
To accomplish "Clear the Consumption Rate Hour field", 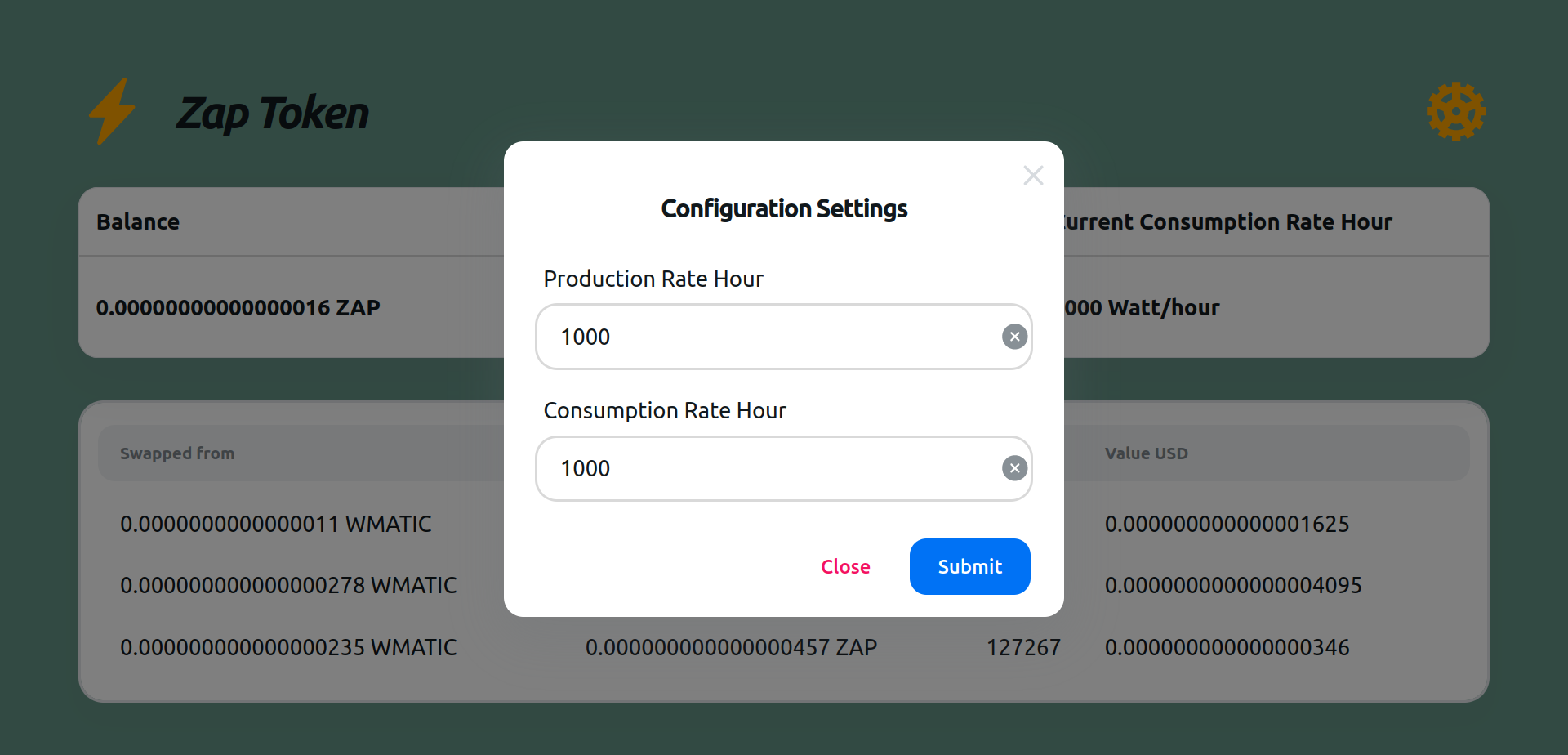I will click(x=1014, y=468).
